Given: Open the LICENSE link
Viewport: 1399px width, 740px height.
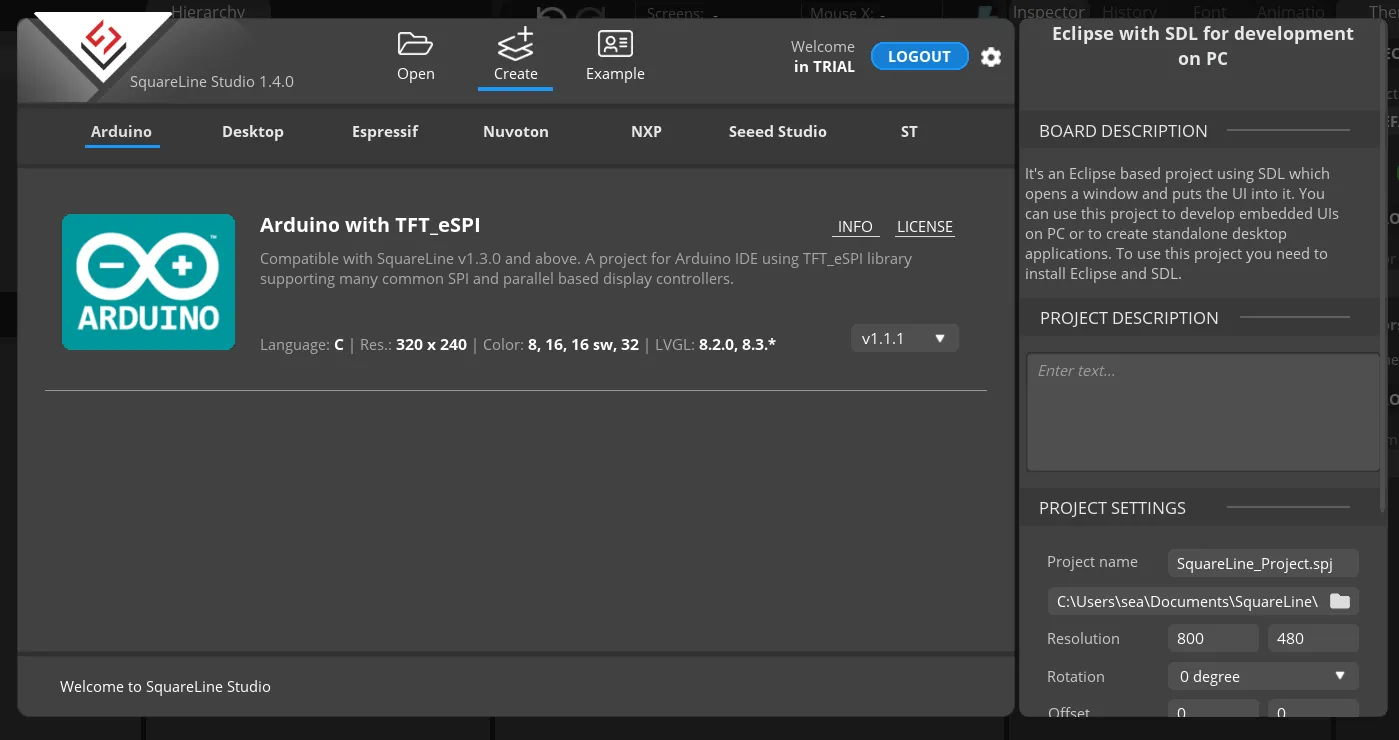Looking at the screenshot, I should (x=925, y=227).
